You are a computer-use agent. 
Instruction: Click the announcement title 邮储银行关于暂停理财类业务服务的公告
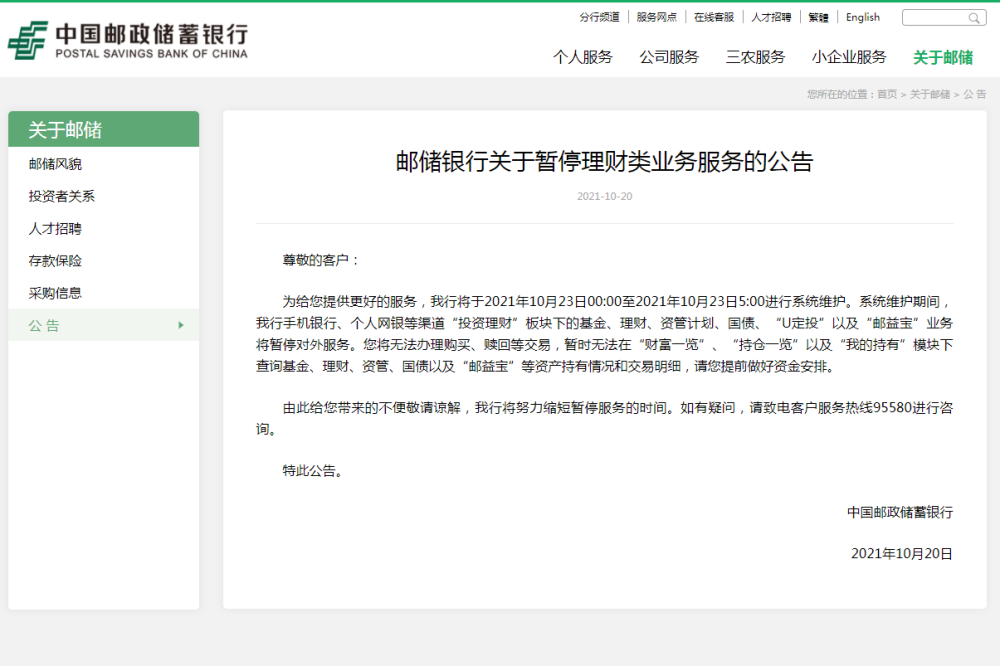click(x=605, y=161)
